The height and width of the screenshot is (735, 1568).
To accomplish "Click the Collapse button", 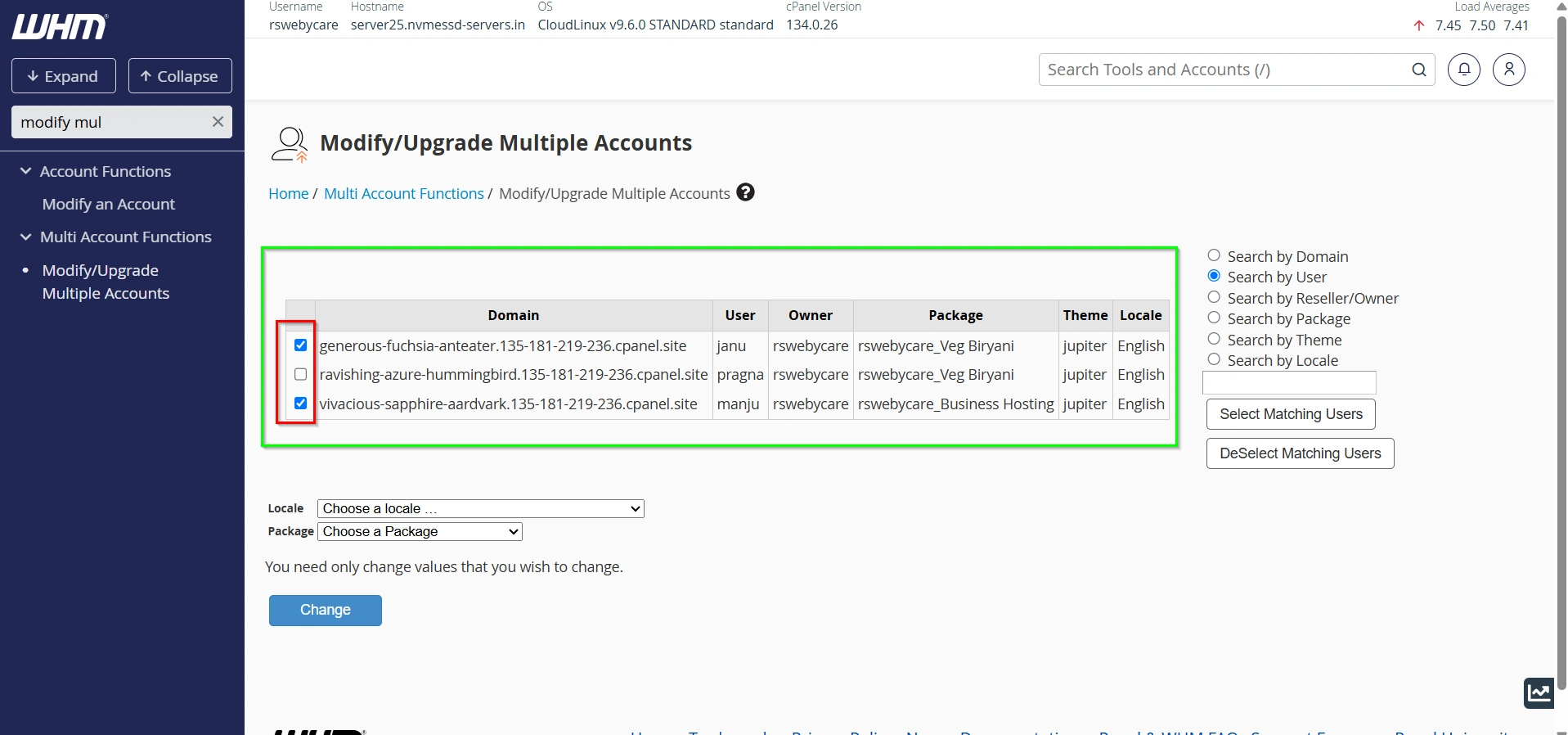I will 180,76.
